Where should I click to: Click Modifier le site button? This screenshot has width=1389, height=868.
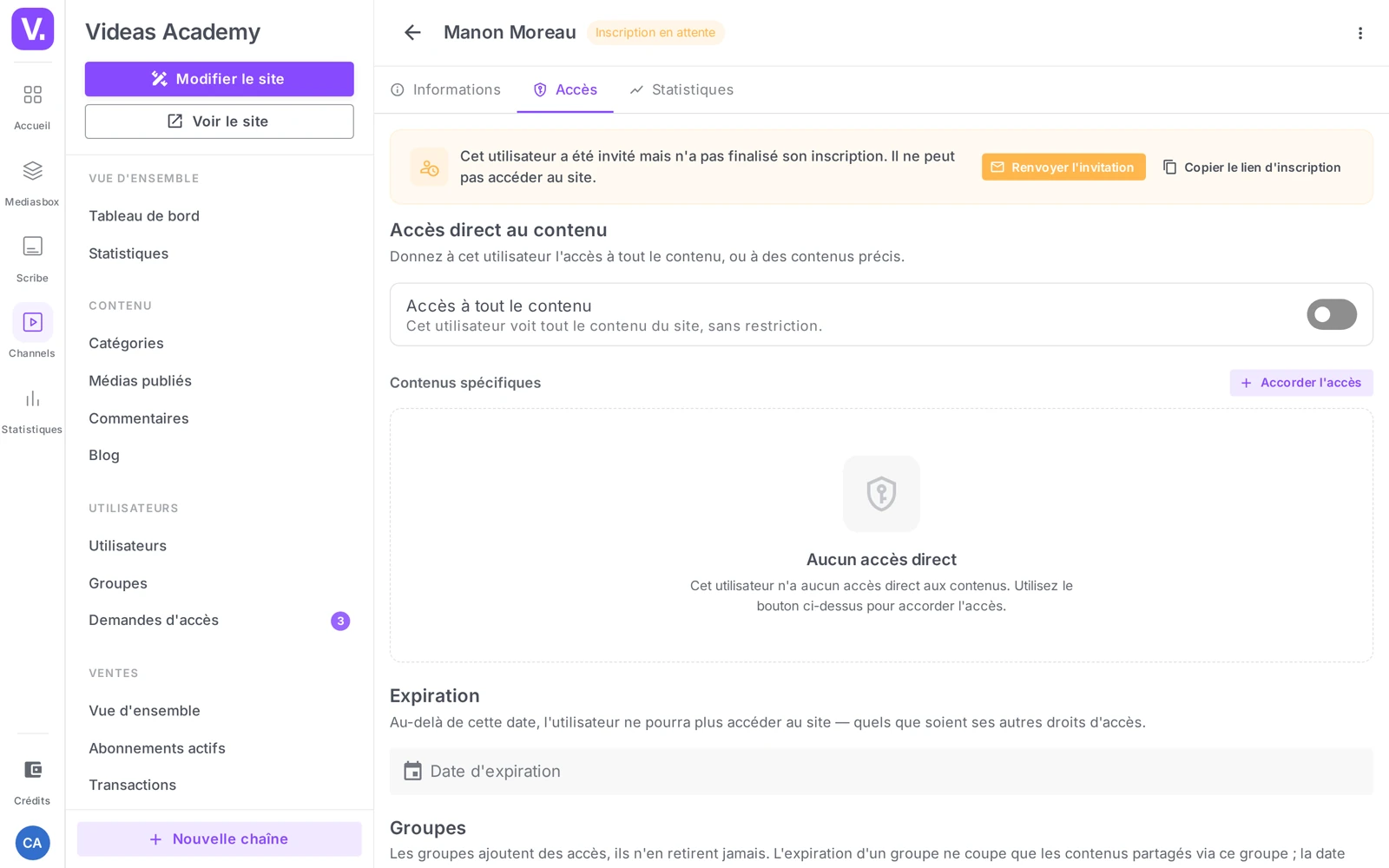(219, 79)
